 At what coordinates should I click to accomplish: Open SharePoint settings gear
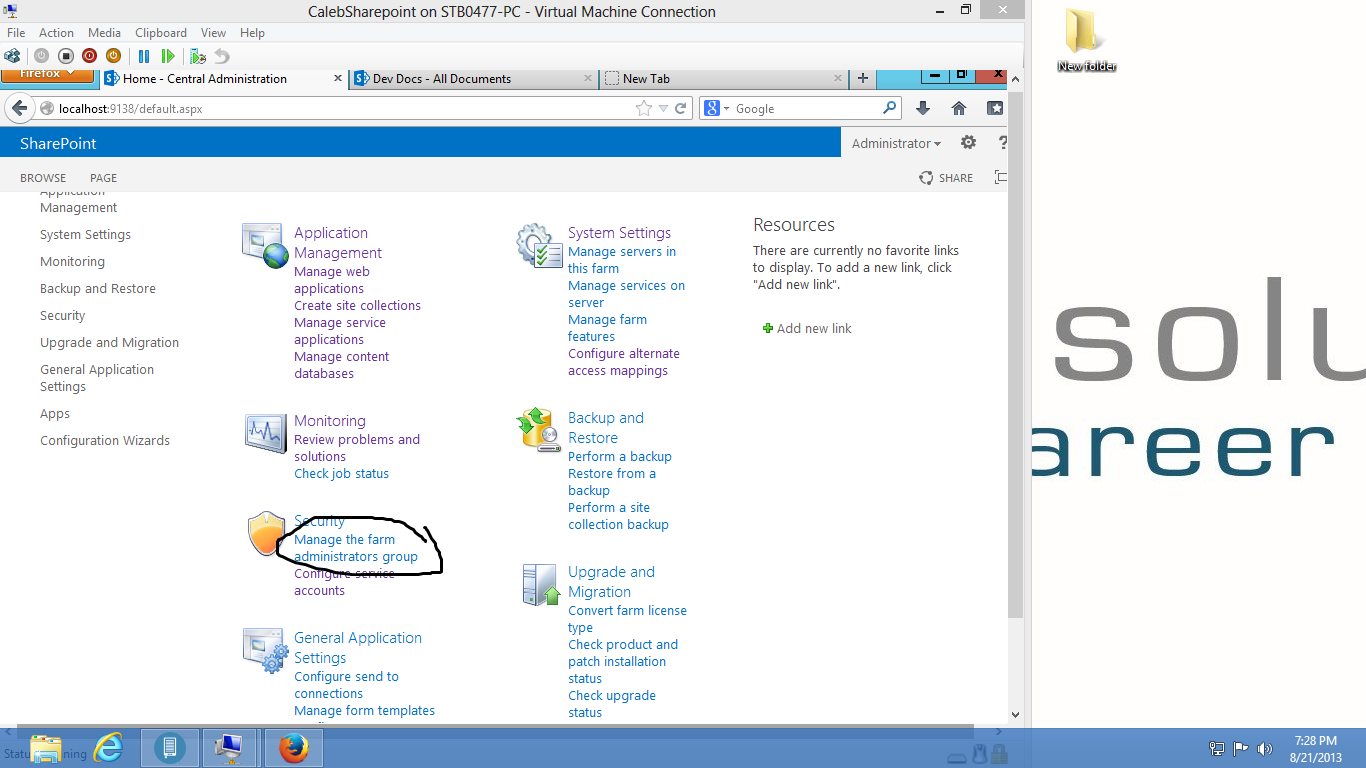[968, 143]
